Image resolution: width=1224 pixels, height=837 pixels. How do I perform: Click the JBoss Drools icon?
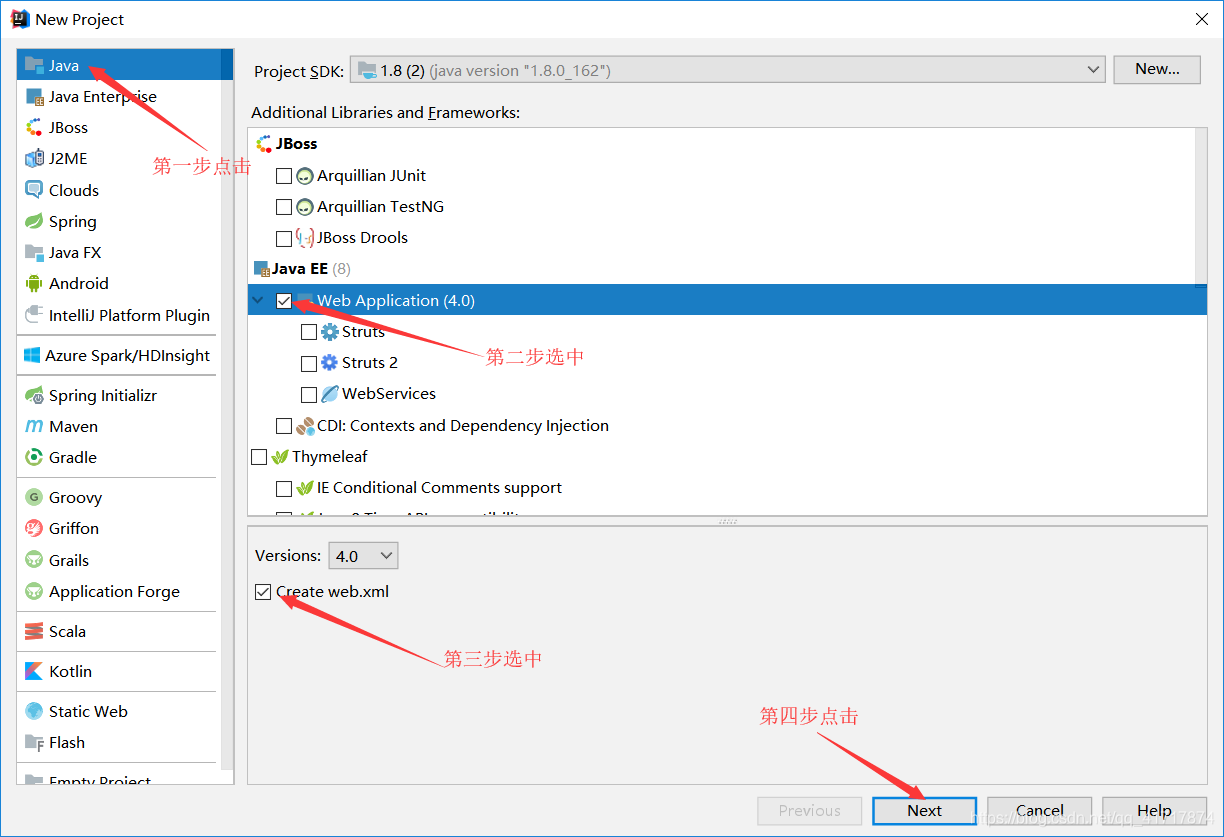point(305,238)
